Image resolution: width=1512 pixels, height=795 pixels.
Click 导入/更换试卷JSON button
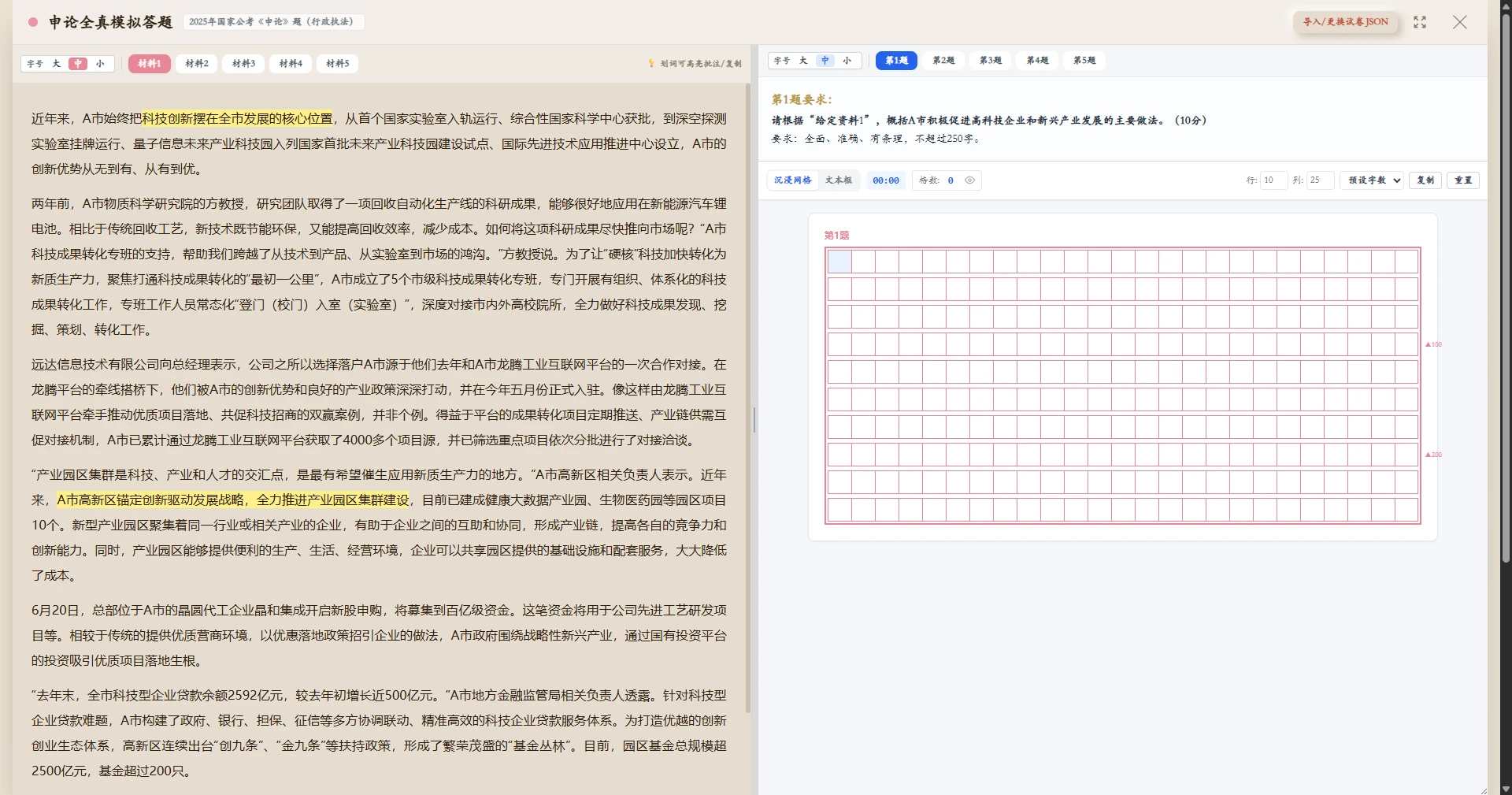click(1345, 22)
